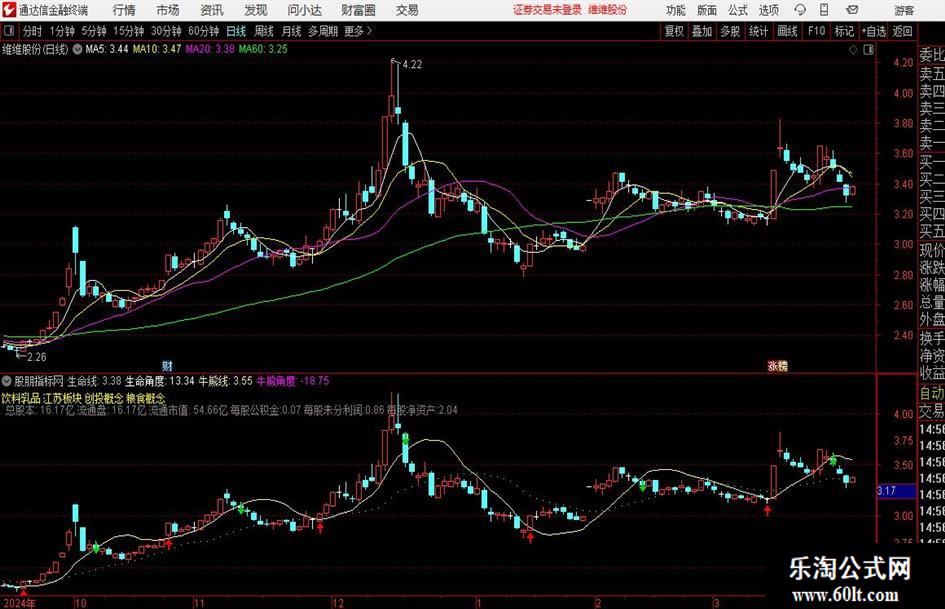Click the 涨糖 marker on main chart
The height and width of the screenshot is (609, 945).
[x=777, y=365]
